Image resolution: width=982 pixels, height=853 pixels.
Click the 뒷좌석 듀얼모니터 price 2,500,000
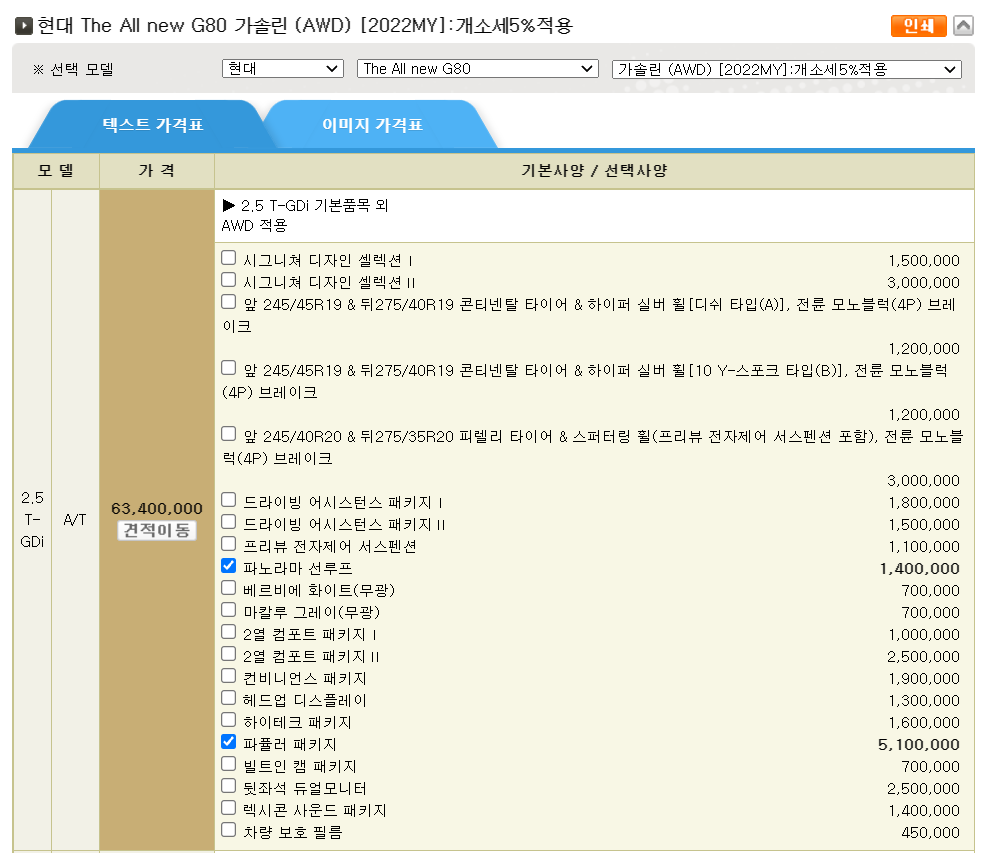923,789
